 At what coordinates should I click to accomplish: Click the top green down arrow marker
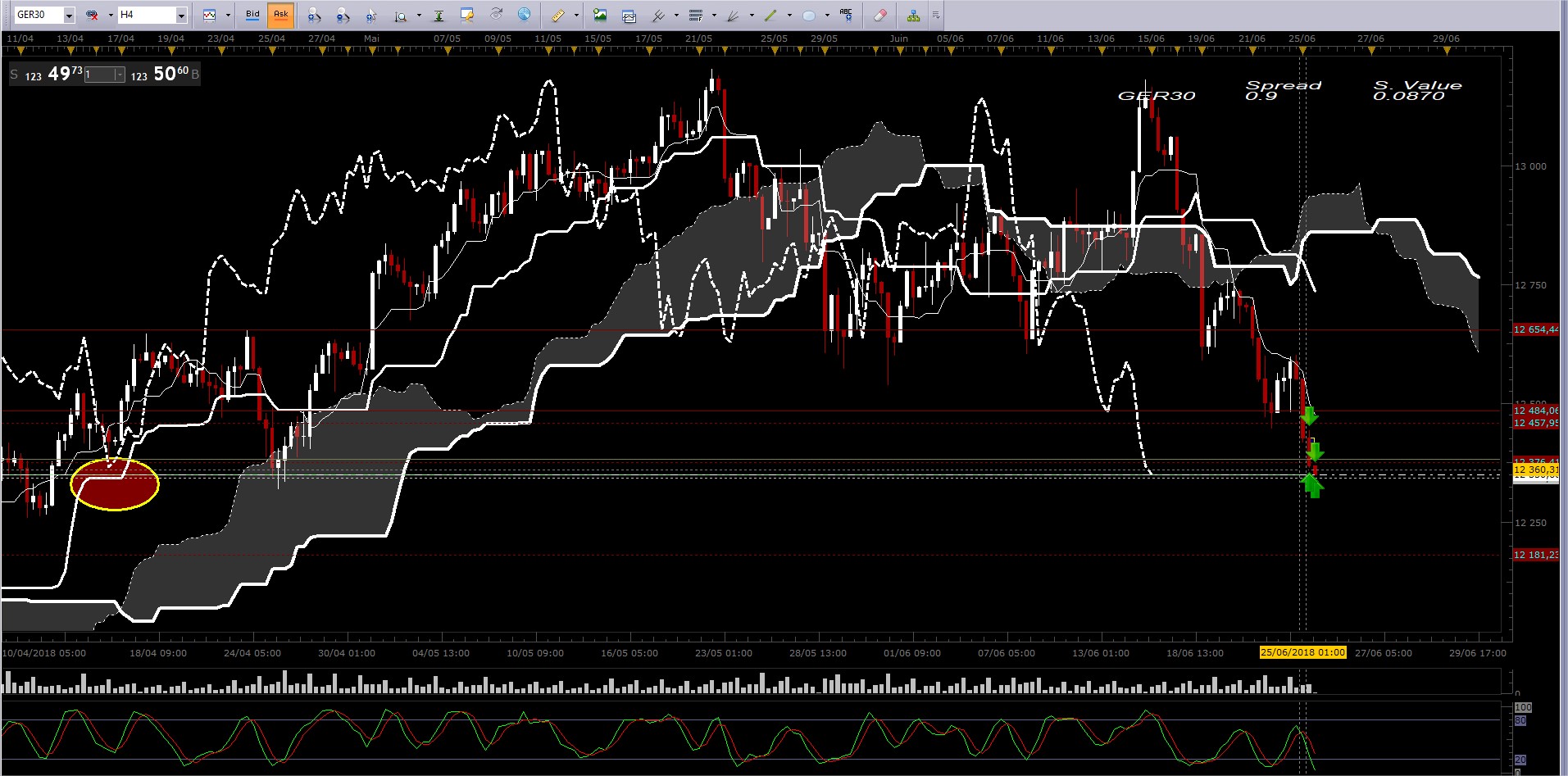tap(1308, 415)
